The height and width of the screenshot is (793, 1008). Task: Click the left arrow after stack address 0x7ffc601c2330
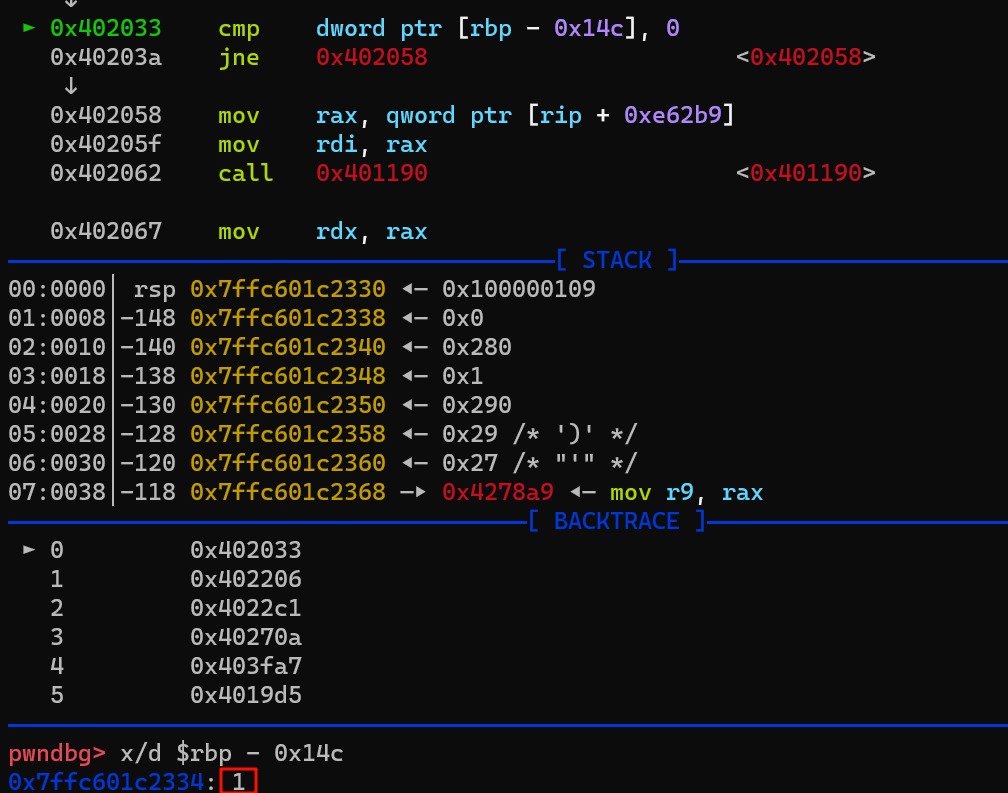414,290
